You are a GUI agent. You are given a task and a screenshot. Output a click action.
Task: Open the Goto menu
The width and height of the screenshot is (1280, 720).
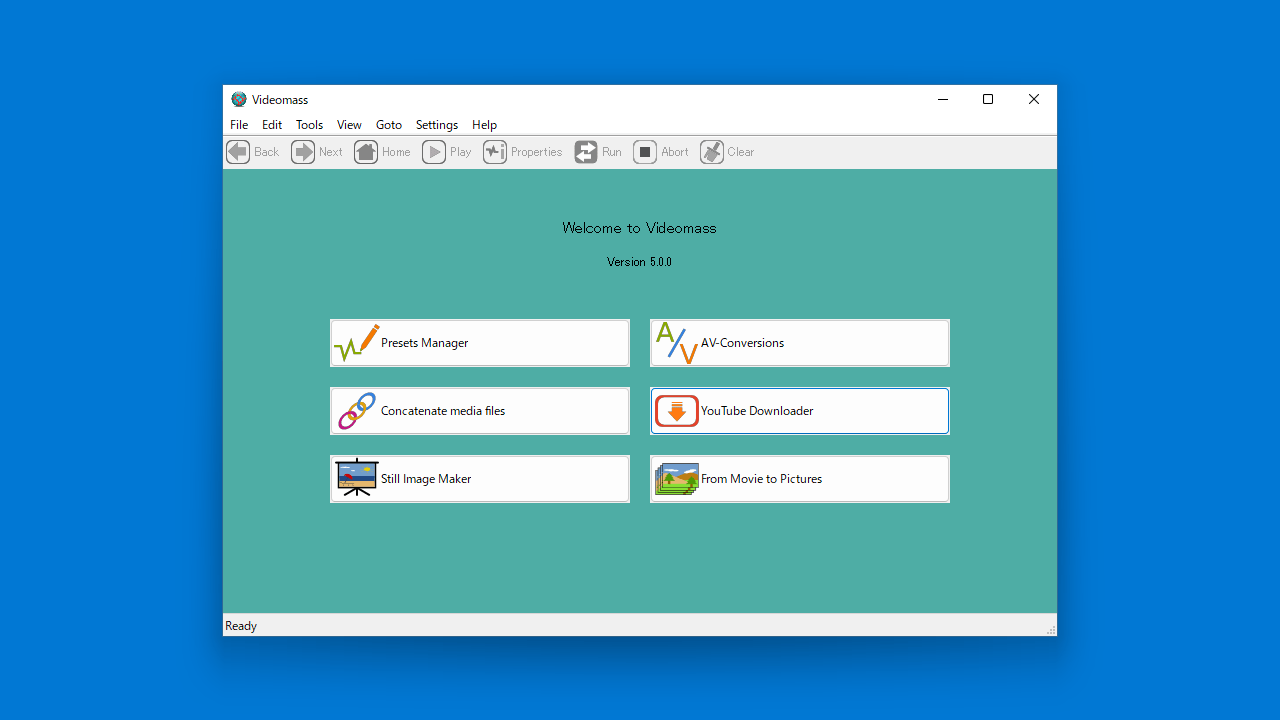[389, 125]
